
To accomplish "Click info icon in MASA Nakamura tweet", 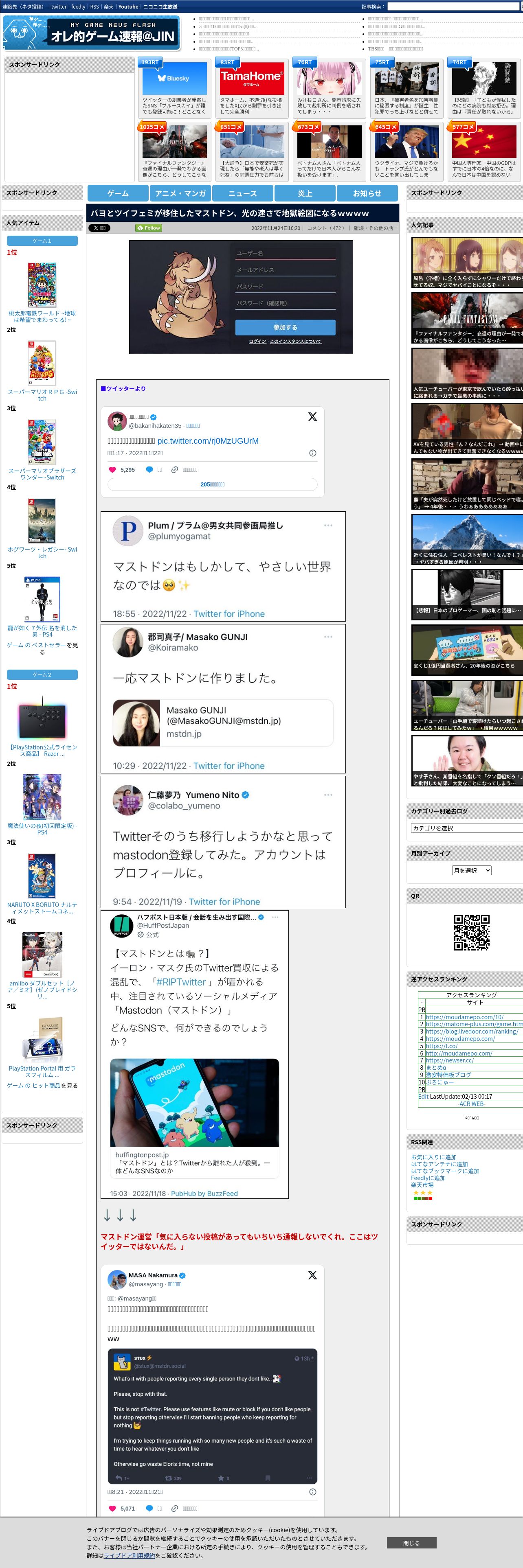I will [312, 1492].
